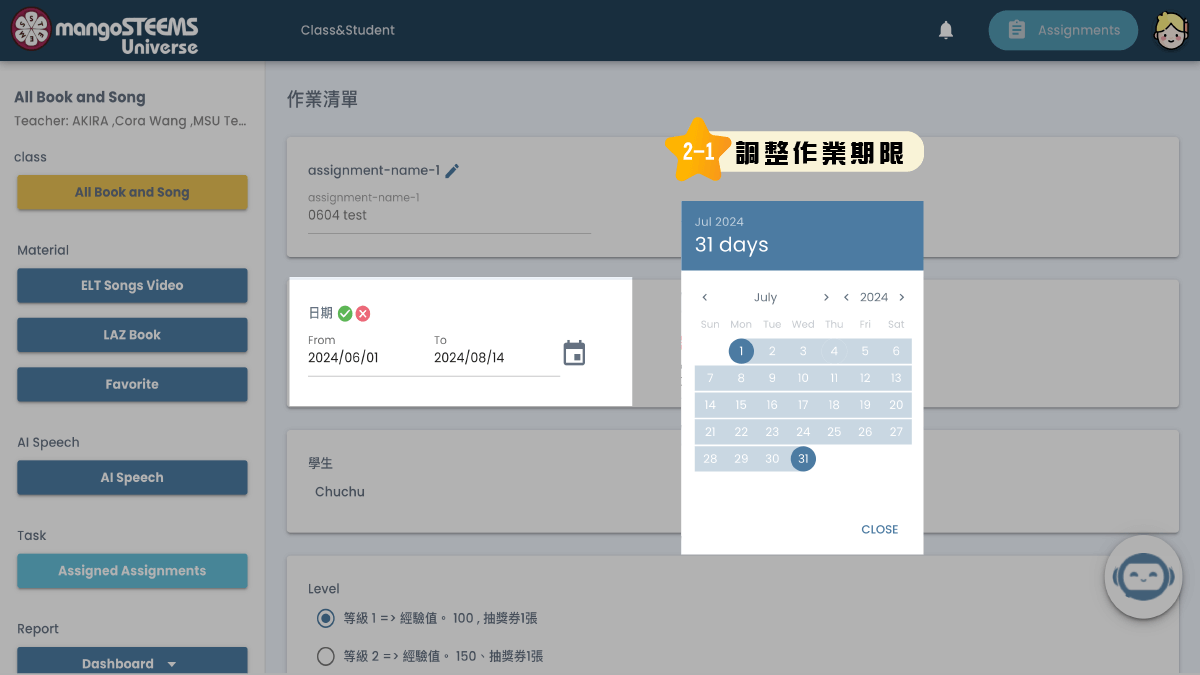Cancel date with red X icon
The height and width of the screenshot is (675, 1200).
pos(363,314)
